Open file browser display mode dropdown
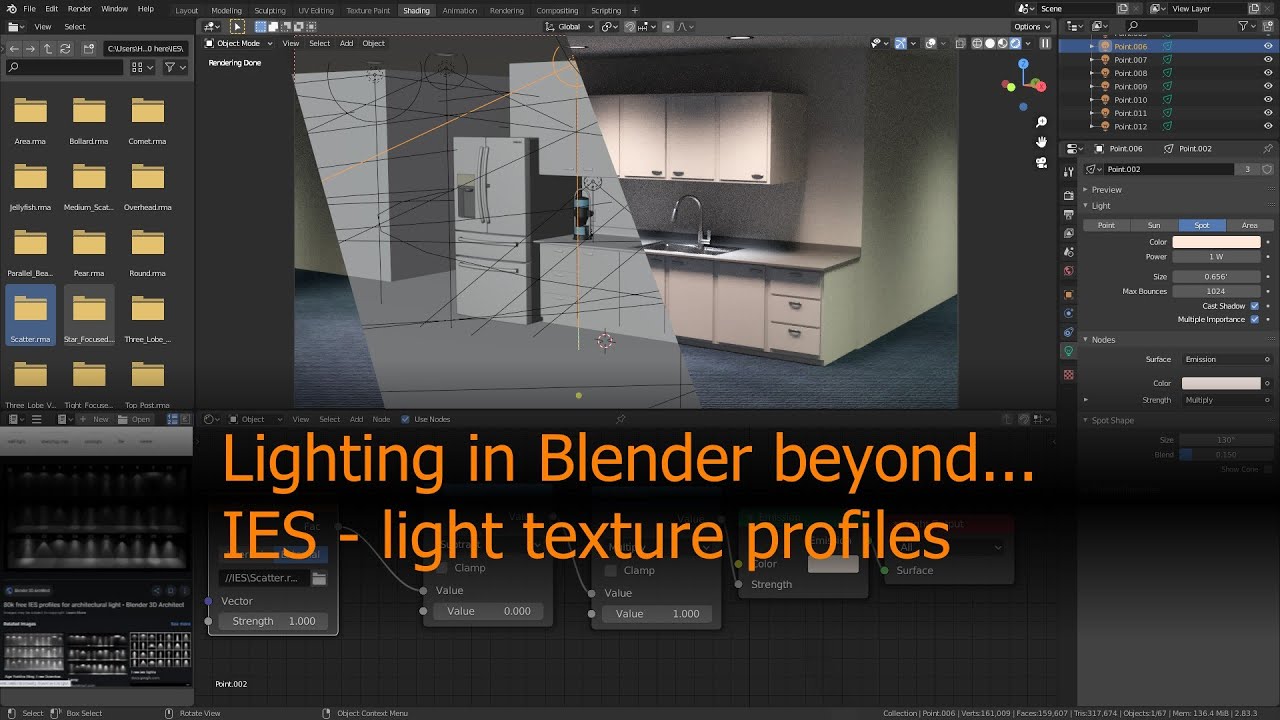The height and width of the screenshot is (720, 1280). 143,67
